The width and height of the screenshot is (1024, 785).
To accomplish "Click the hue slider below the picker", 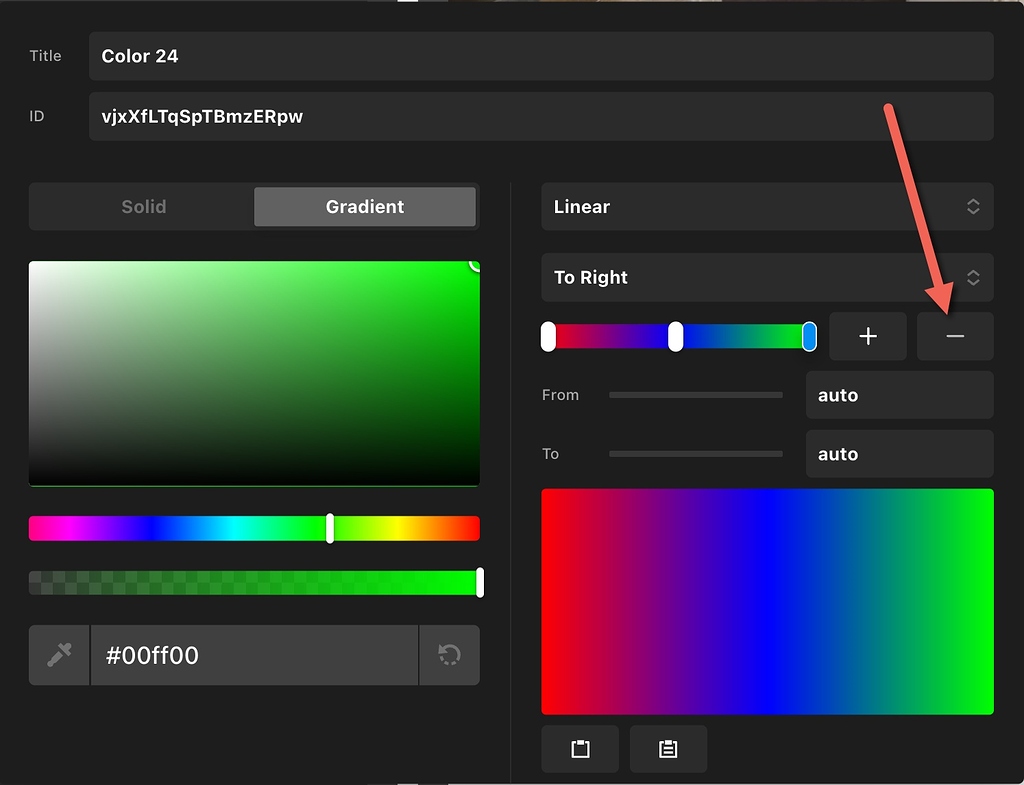I will pyautogui.click(x=255, y=528).
